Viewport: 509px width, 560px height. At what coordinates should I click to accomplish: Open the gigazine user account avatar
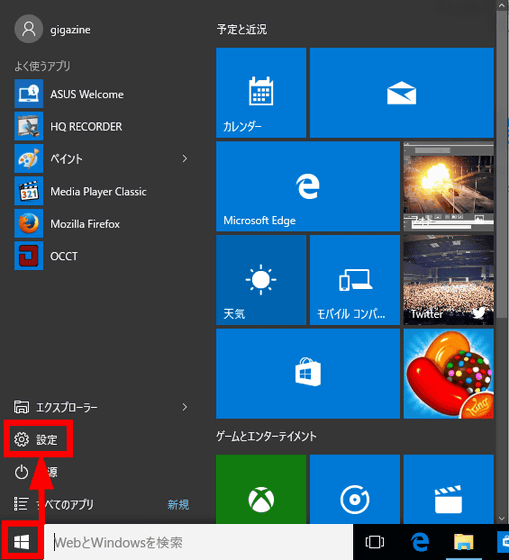pos(29,29)
